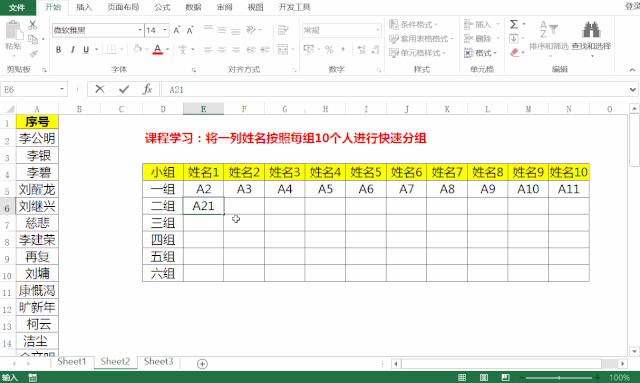The image size is (640, 383).
Task: Add a new sheet with plus icon
Action: [x=202, y=363]
